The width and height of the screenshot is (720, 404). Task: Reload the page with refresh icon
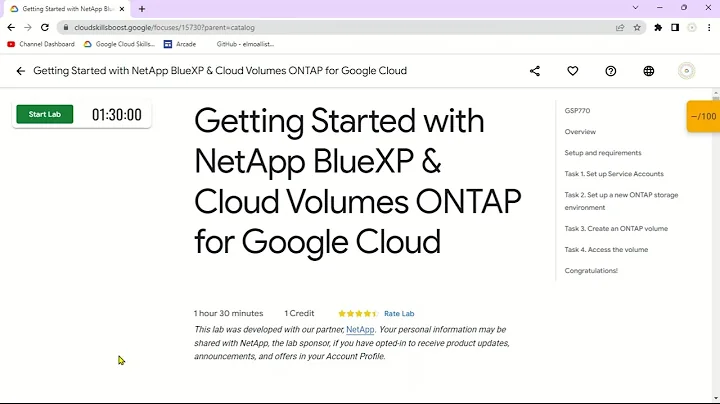point(45,28)
